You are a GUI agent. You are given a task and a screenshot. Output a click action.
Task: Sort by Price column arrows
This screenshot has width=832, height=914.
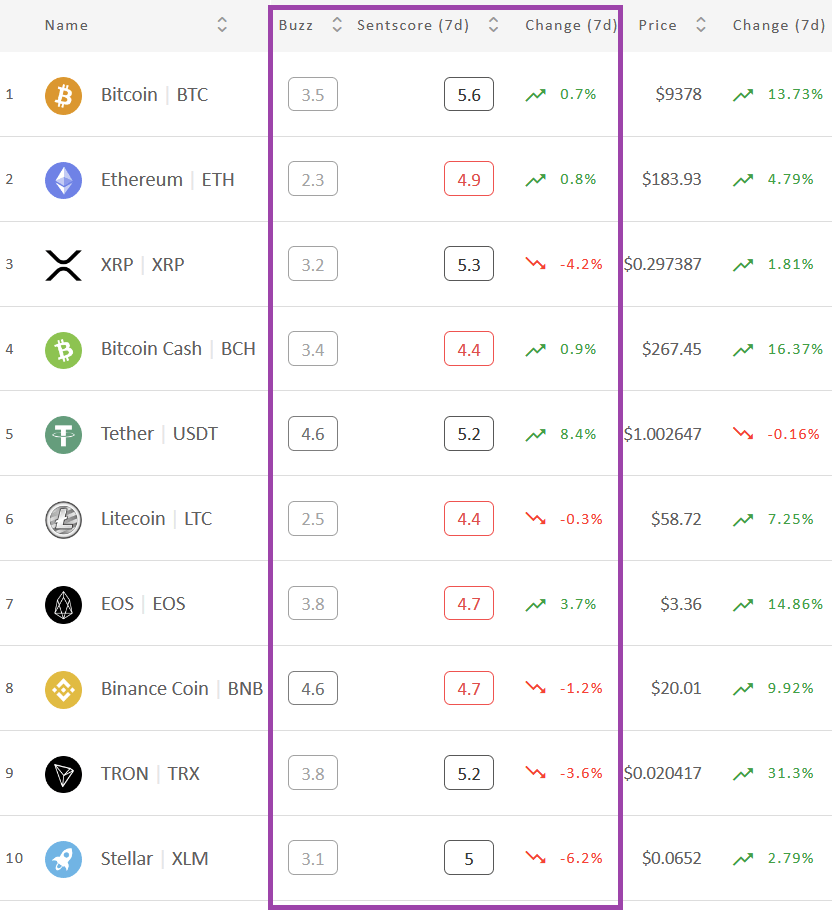[701, 24]
